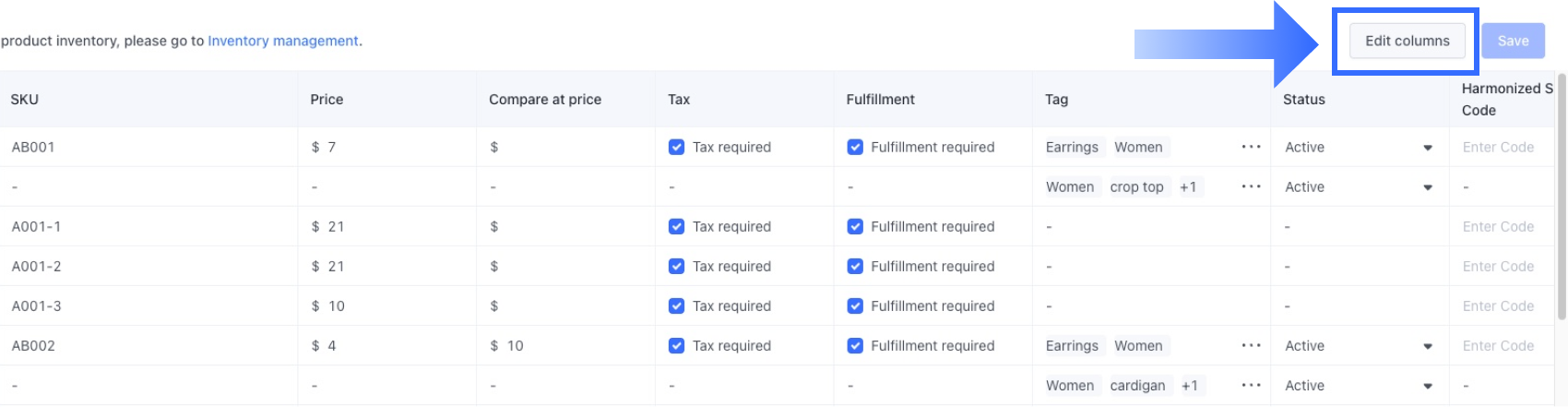Click the SKU column header
The image size is (1568, 407).
coord(25,100)
